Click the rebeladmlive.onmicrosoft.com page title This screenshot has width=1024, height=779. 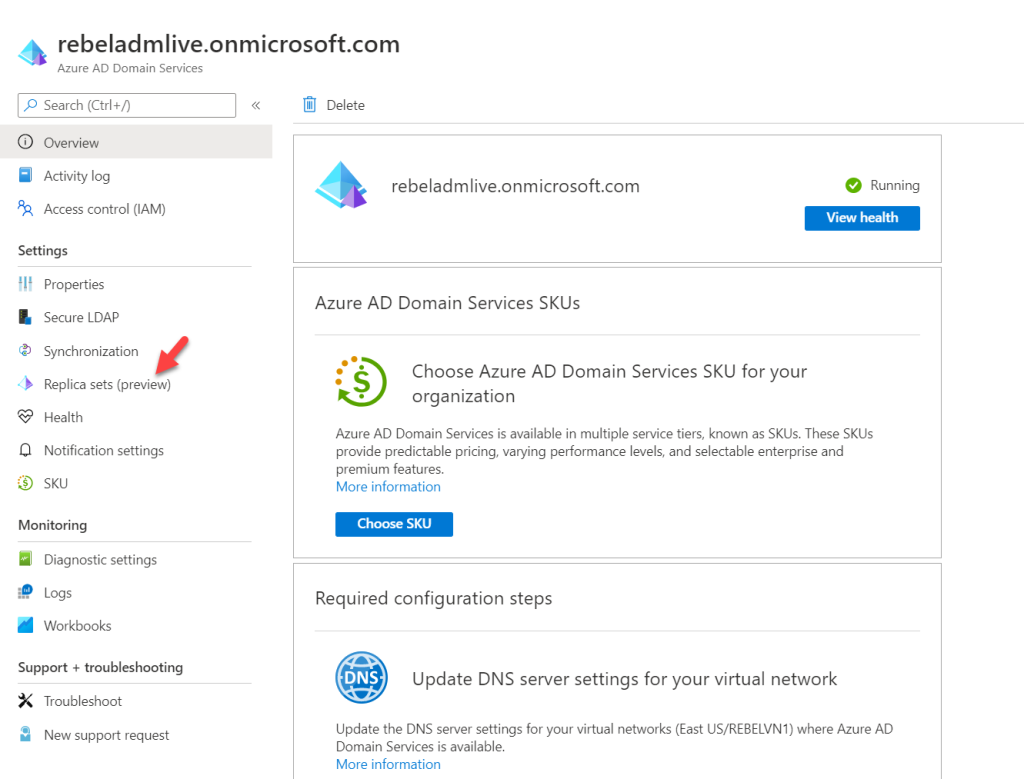229,44
